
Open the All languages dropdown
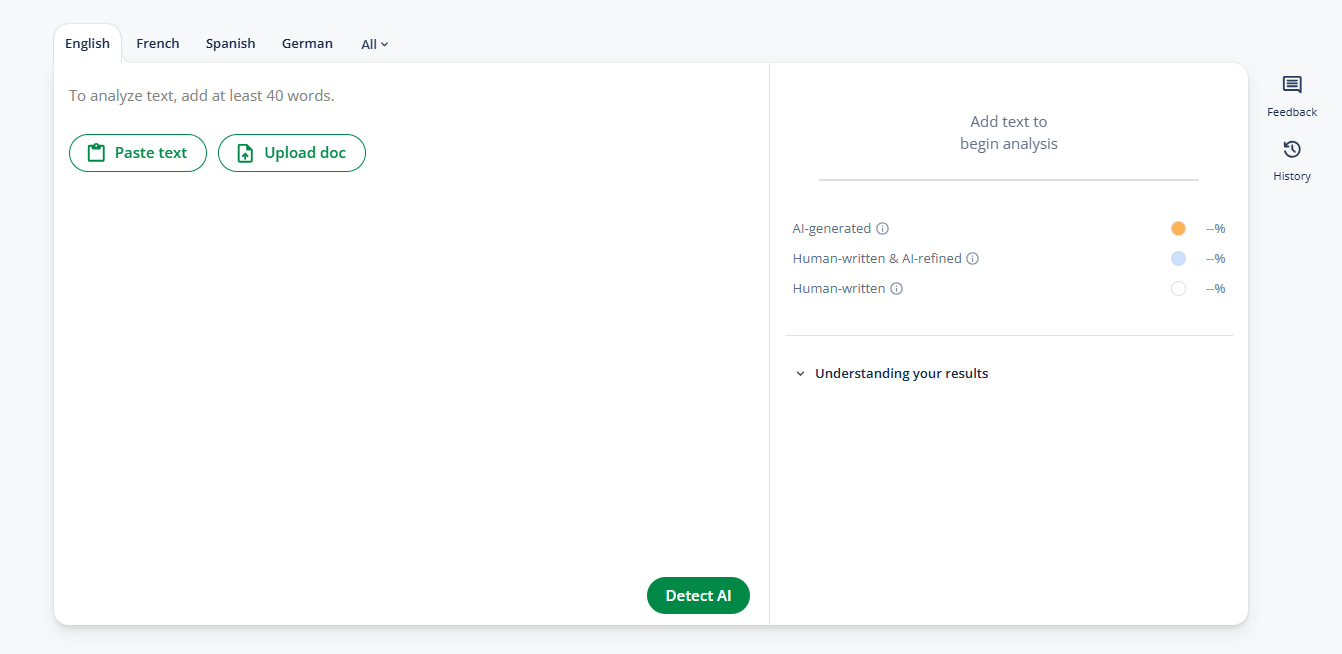[373, 43]
